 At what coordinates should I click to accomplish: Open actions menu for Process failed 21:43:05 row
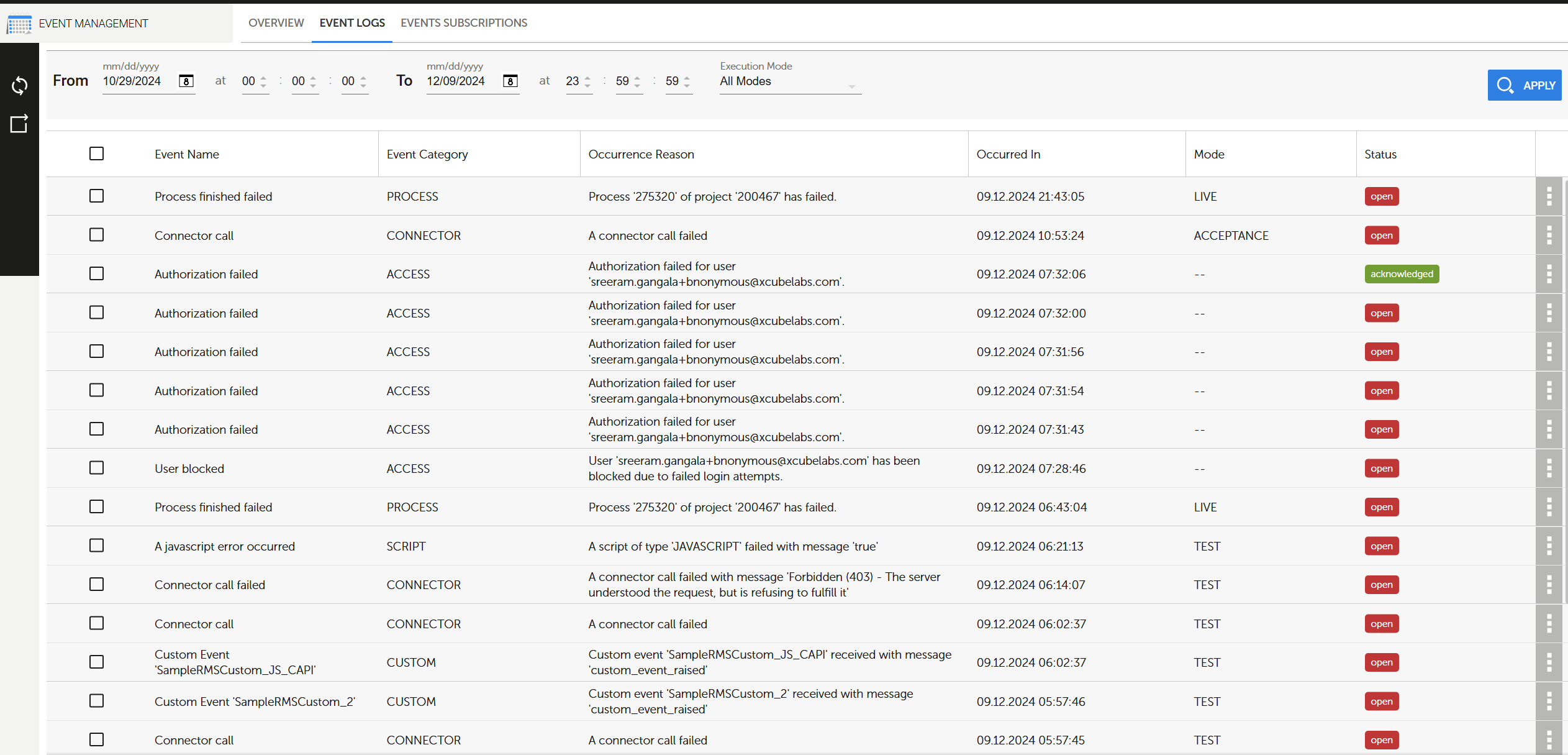pos(1549,196)
